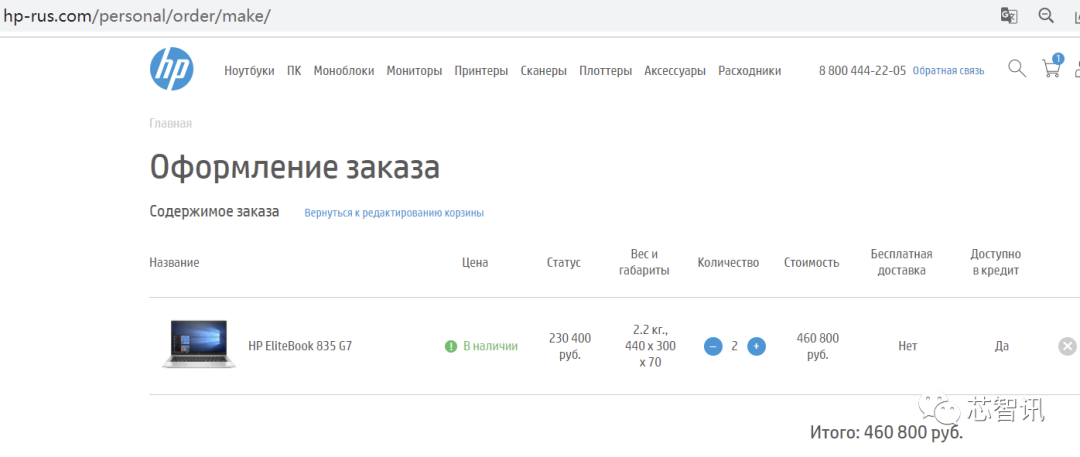The height and width of the screenshot is (457, 1080).
Task: Click the Название column header
Action: click(x=174, y=263)
